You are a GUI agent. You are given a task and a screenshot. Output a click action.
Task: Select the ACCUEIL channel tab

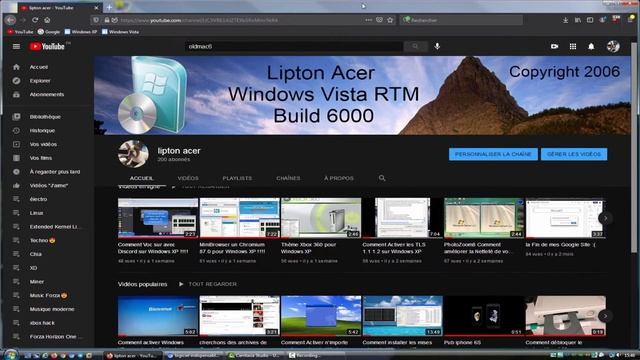pos(142,178)
